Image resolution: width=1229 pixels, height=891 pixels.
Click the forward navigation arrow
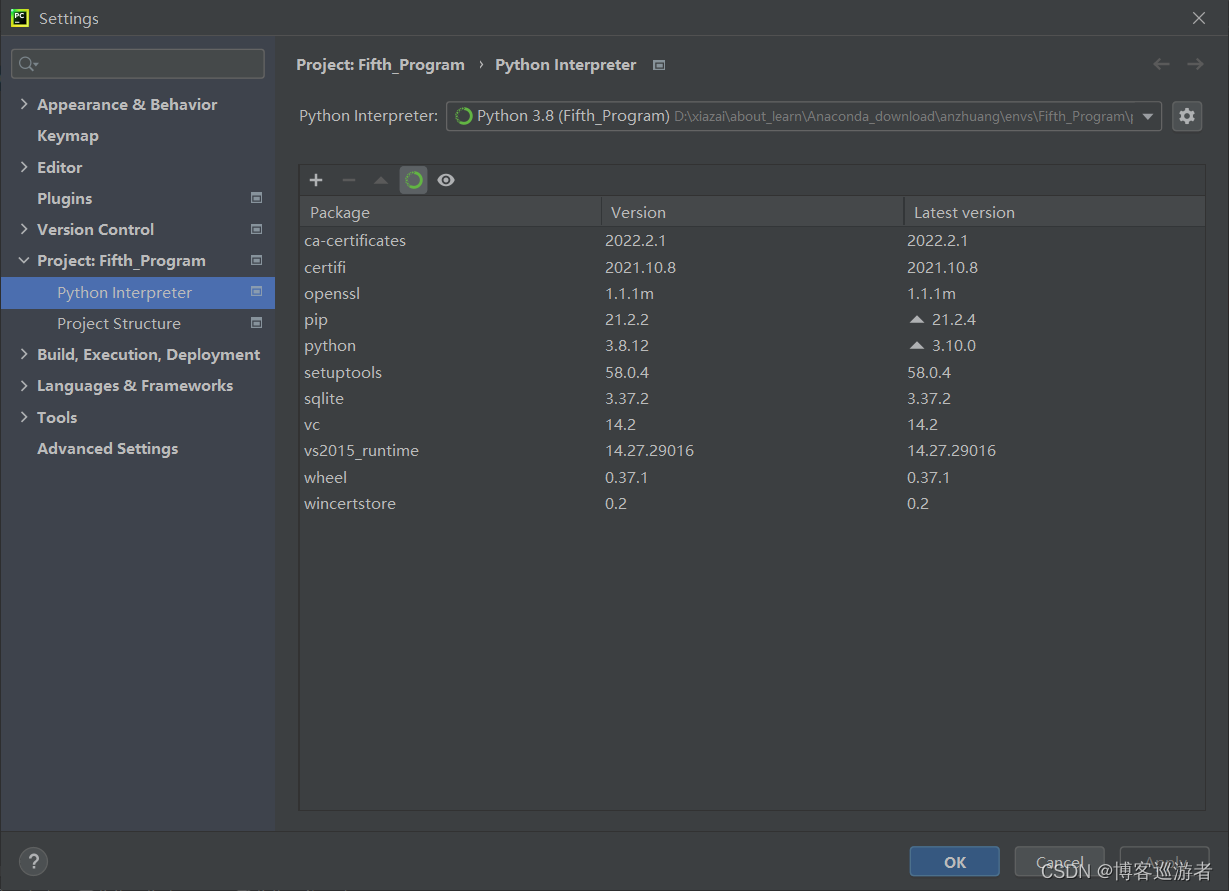(1195, 64)
